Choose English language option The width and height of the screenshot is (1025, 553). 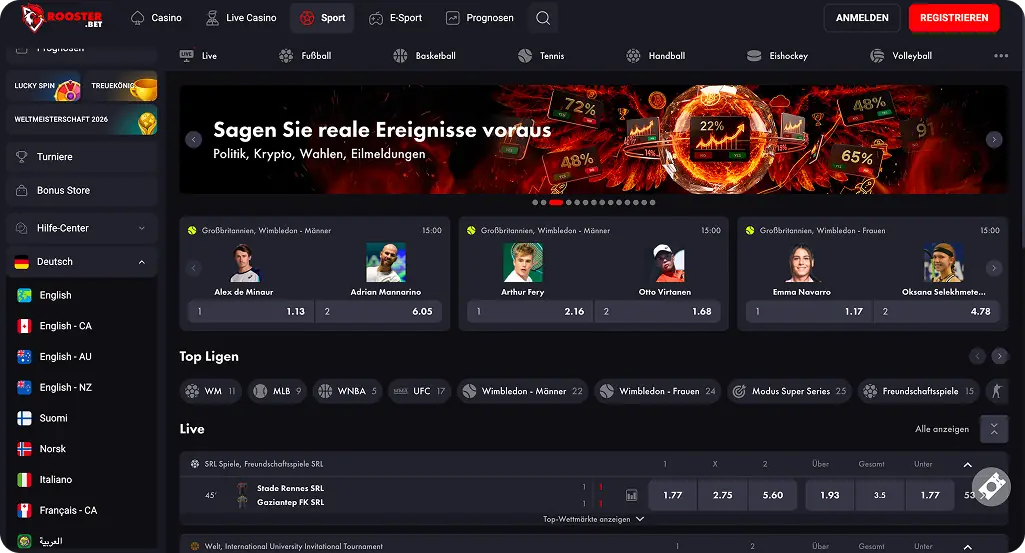[82, 295]
